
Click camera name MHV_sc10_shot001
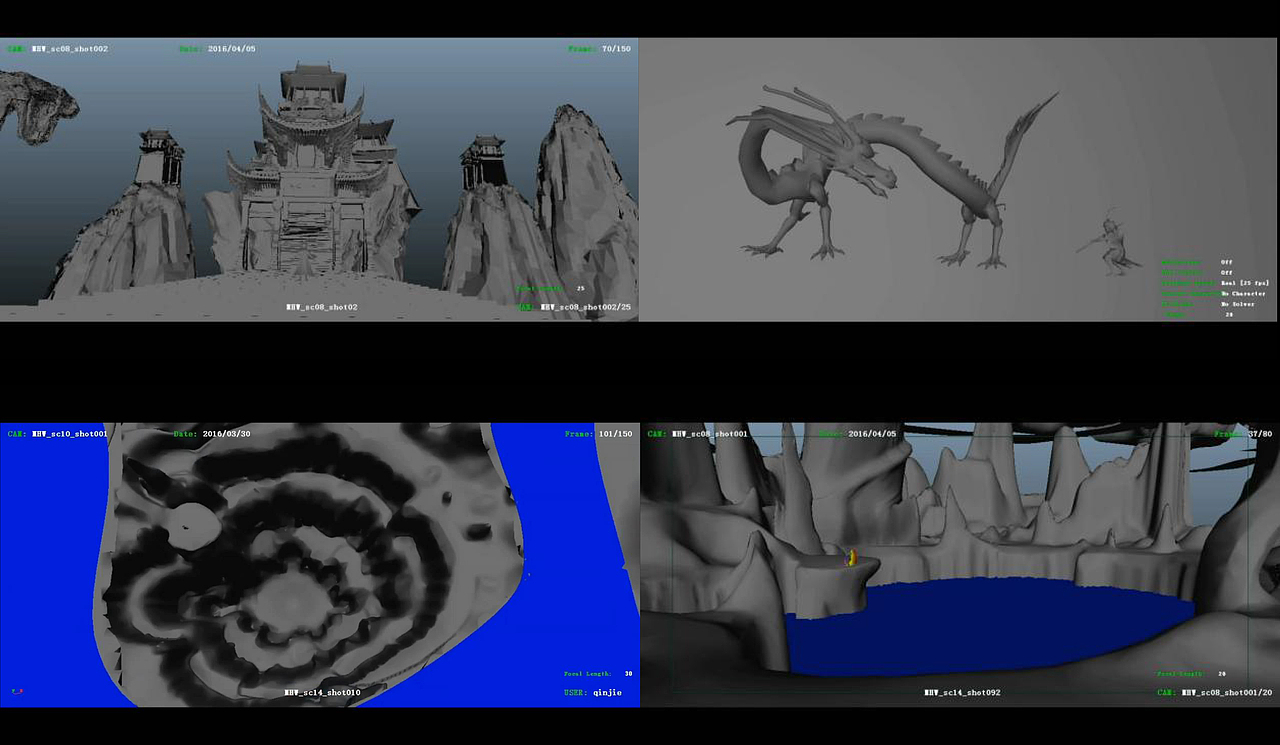tap(70, 434)
